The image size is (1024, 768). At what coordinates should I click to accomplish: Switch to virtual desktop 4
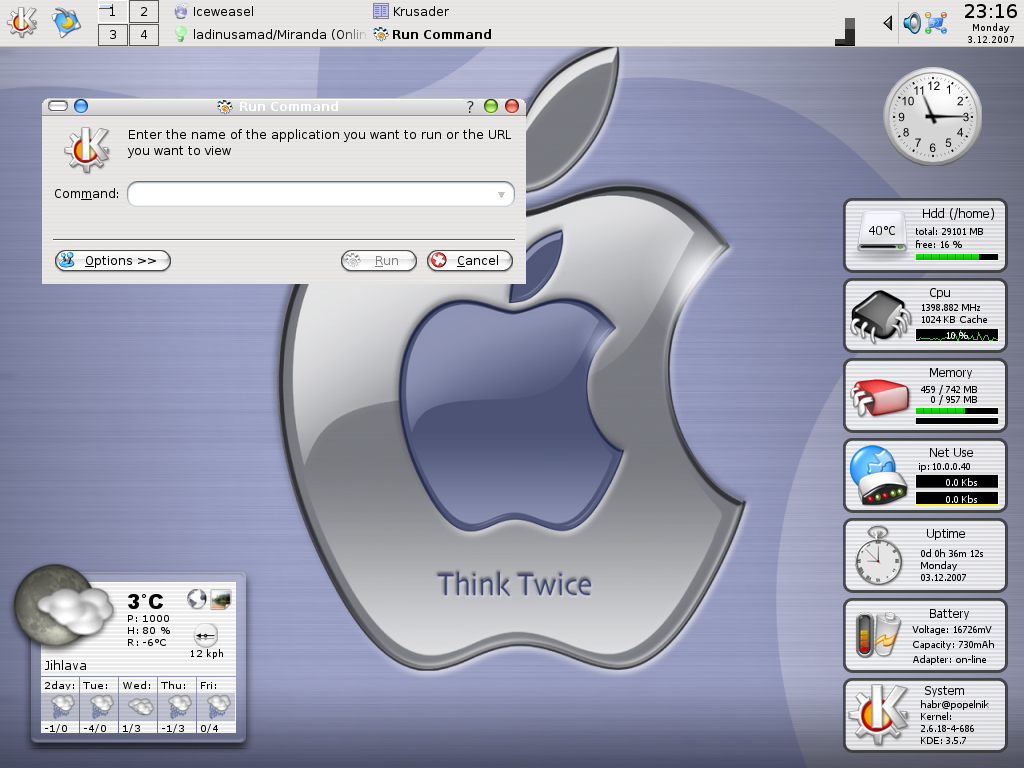click(144, 35)
